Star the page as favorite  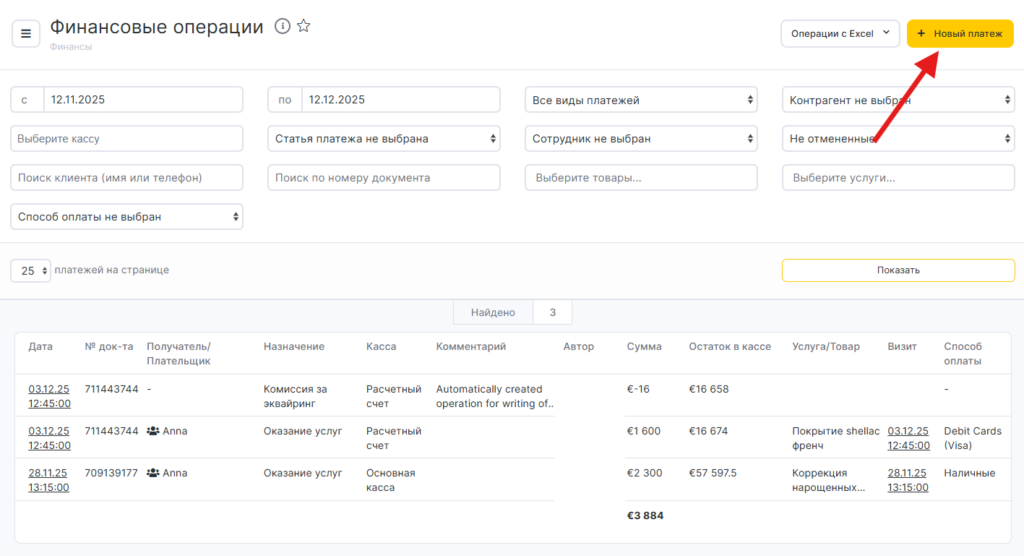(x=304, y=27)
